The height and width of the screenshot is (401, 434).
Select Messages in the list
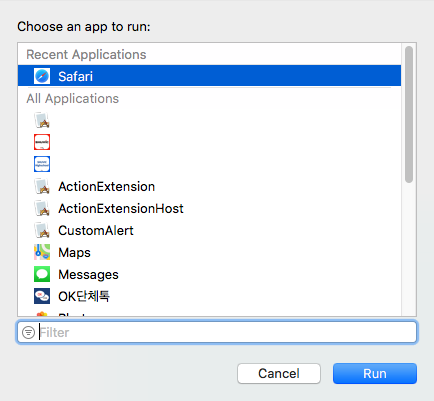click(209, 274)
